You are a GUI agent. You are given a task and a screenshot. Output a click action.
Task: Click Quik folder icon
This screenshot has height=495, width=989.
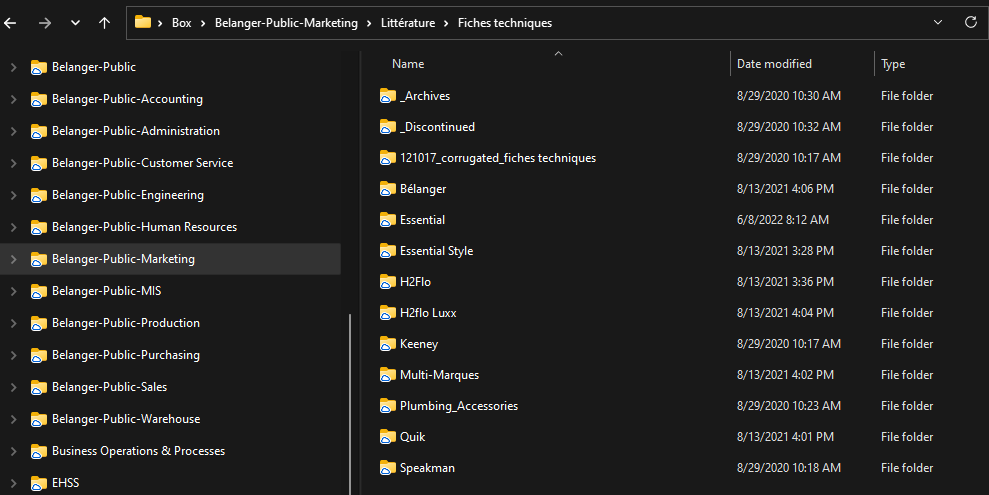coord(387,437)
